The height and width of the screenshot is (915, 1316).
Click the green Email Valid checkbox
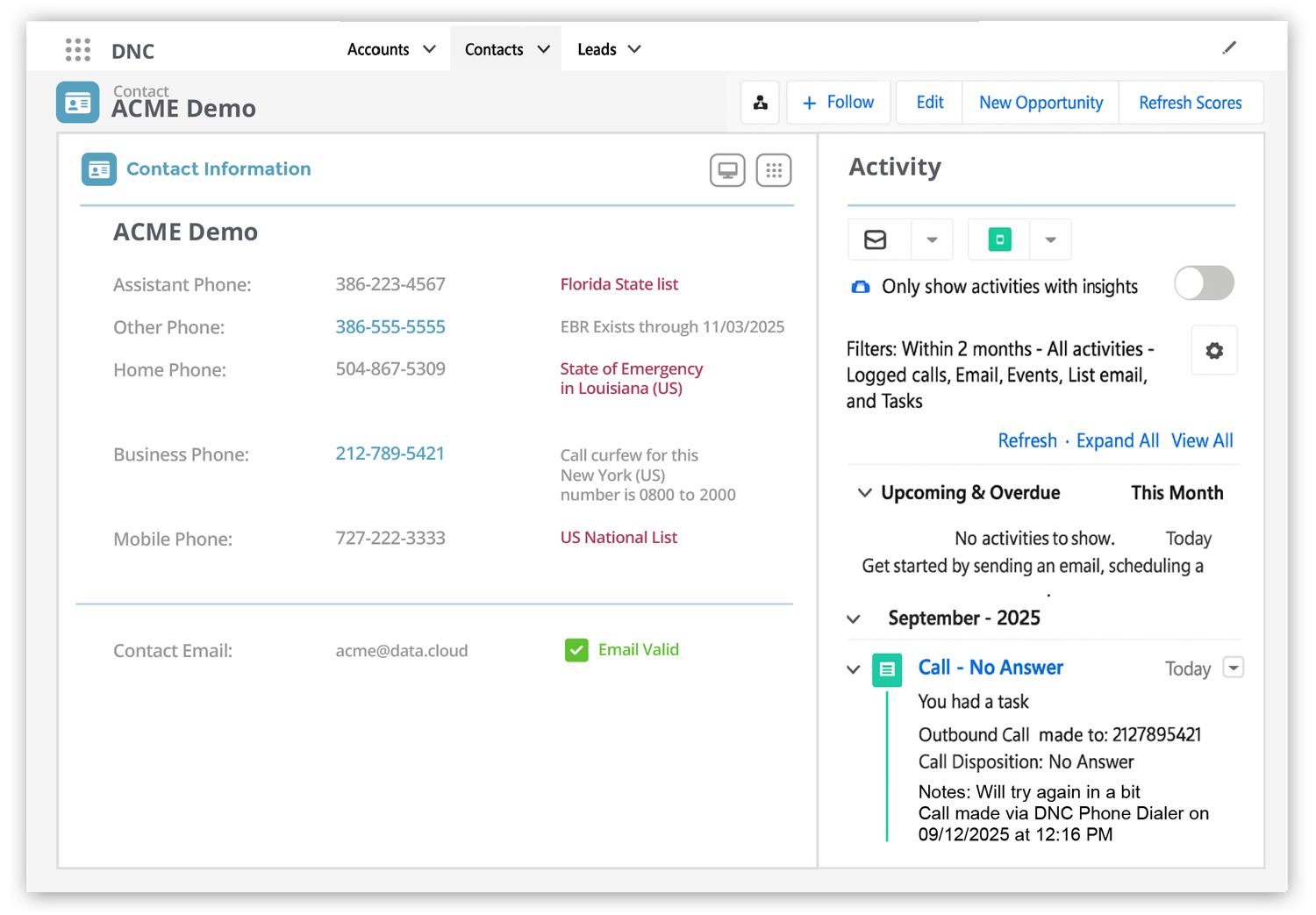[x=576, y=650]
